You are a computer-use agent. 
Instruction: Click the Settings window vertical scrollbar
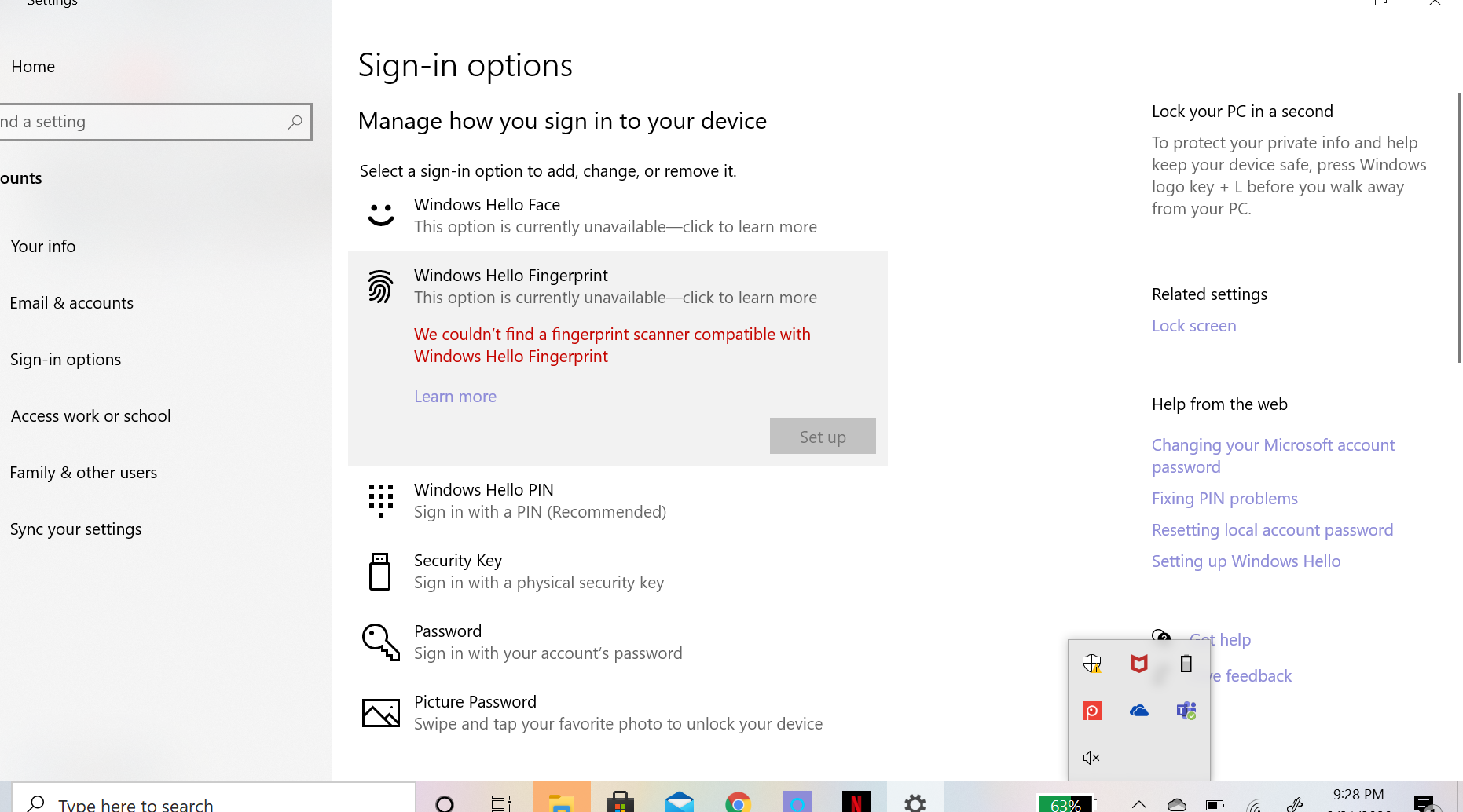click(1459, 228)
